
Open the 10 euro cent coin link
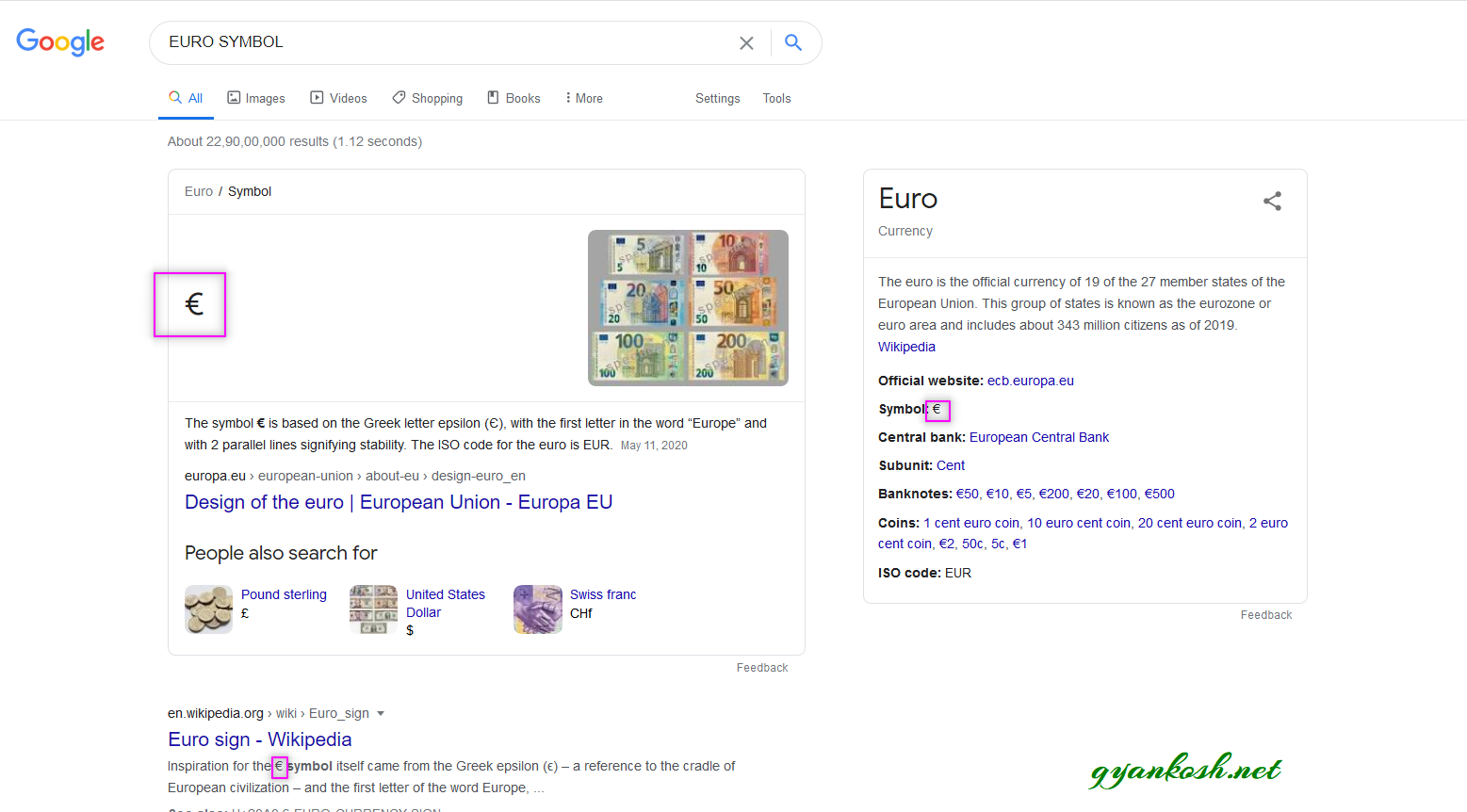click(1079, 523)
